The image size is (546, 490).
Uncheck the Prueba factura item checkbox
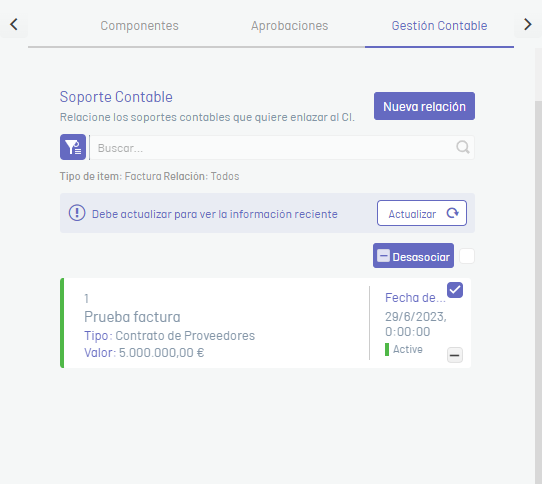(455, 290)
